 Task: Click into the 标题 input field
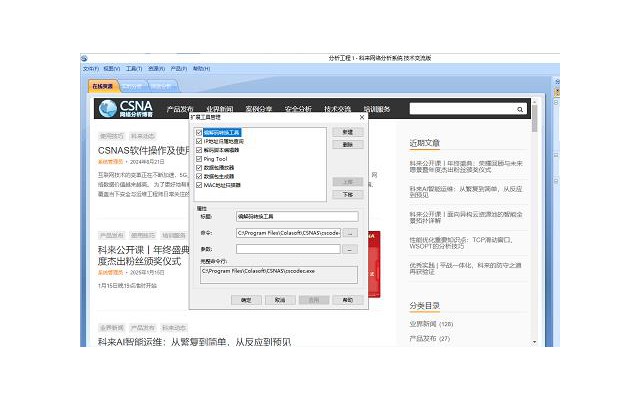[x=297, y=216]
